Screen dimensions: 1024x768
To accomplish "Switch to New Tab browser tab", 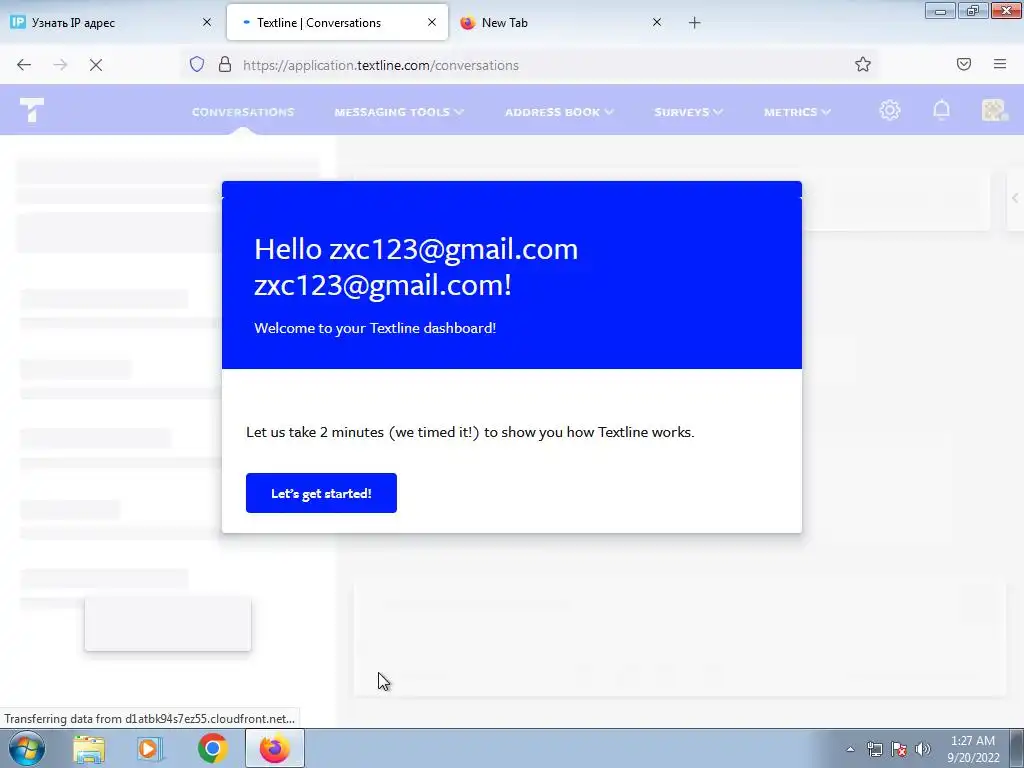I will pos(562,22).
